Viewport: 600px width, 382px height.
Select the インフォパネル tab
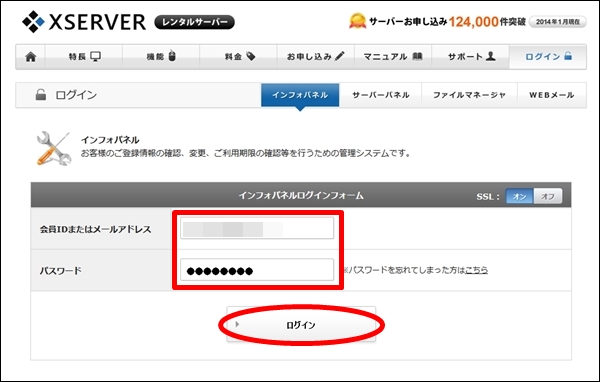pos(300,95)
